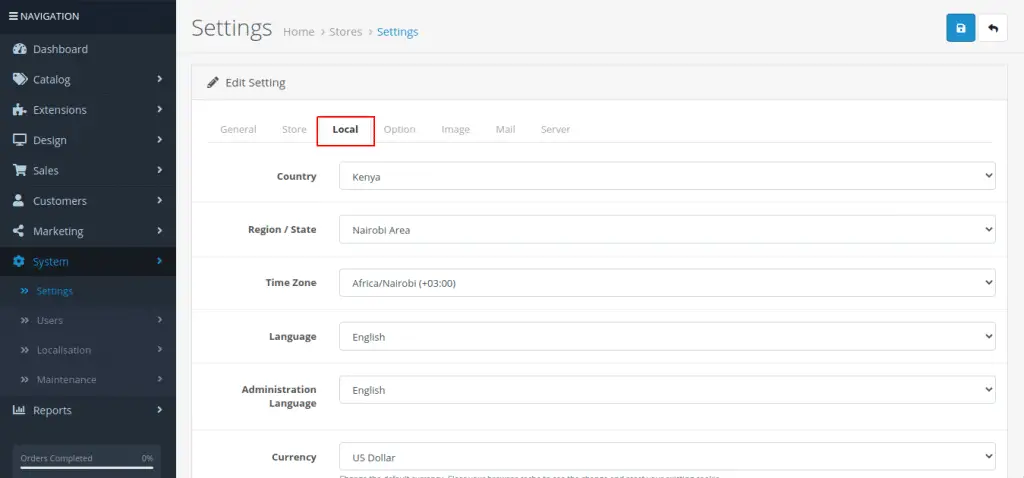Click the Extensions puzzle-piece icon
Screen dimensions: 1024x478
coord(20,110)
